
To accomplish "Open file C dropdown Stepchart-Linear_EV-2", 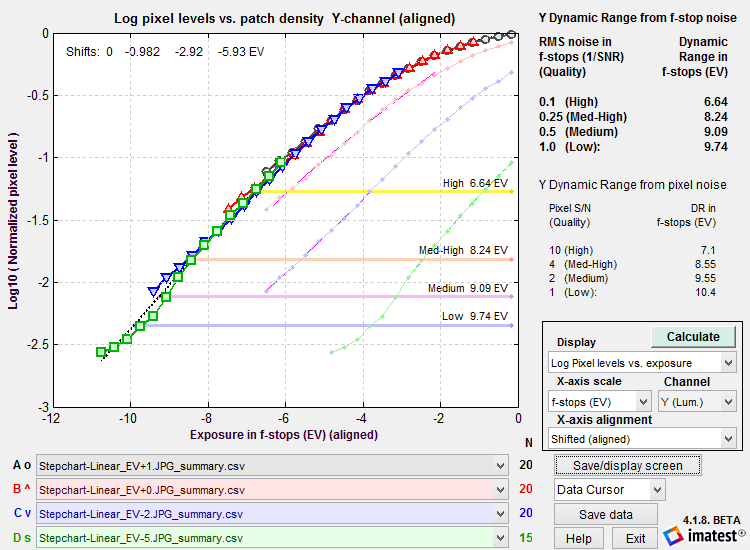I will point(272,514).
